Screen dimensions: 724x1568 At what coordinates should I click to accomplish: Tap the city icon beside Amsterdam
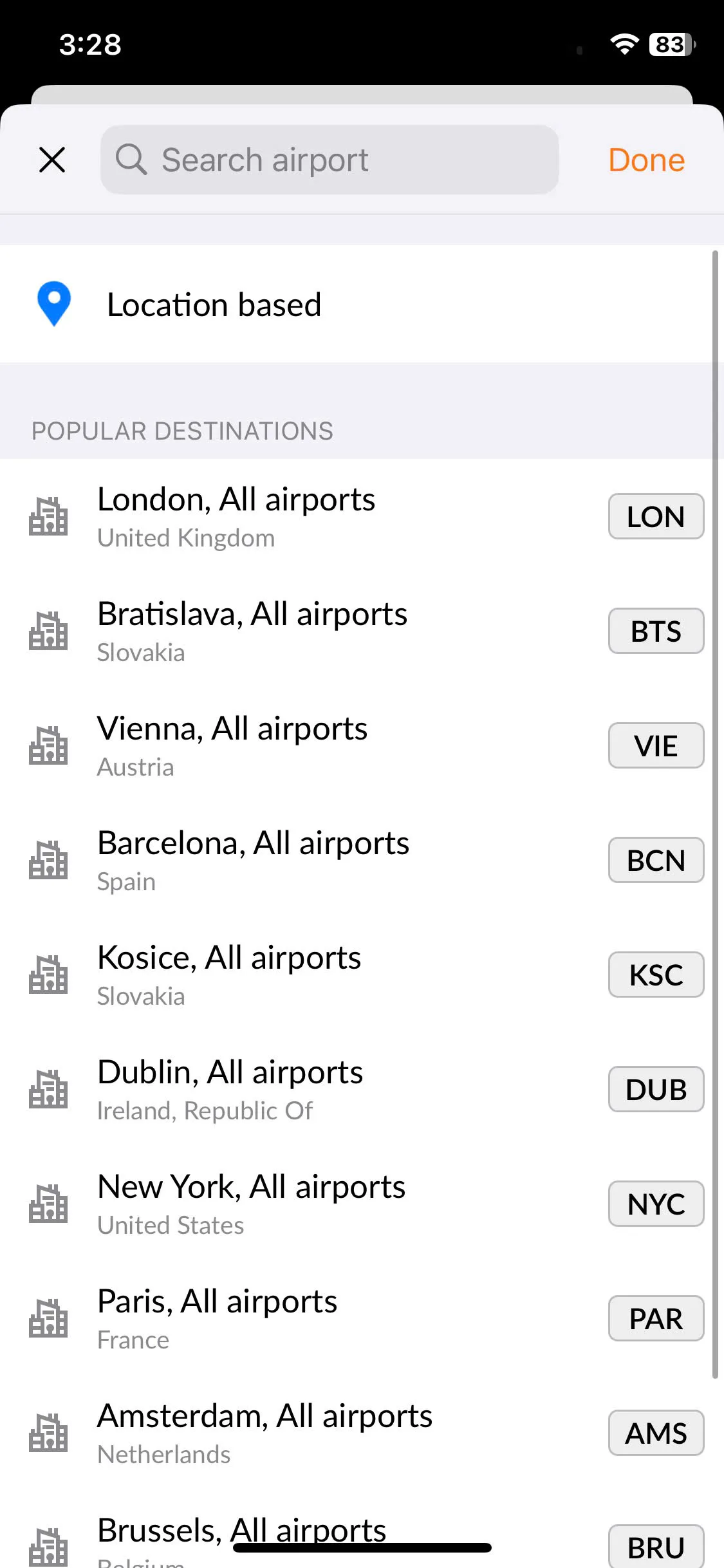tap(48, 1433)
